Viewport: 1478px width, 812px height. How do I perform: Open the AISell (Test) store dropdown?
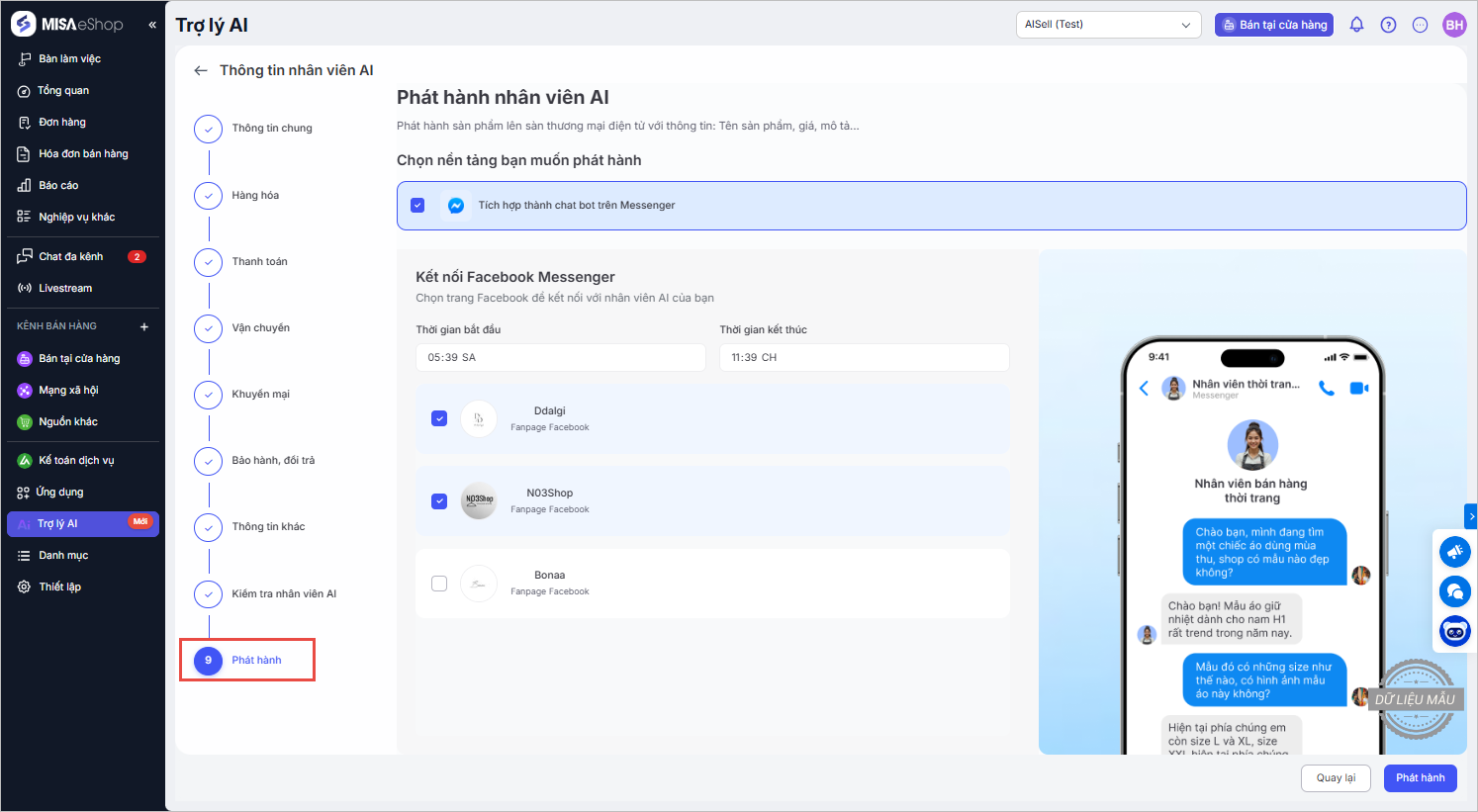(1108, 25)
